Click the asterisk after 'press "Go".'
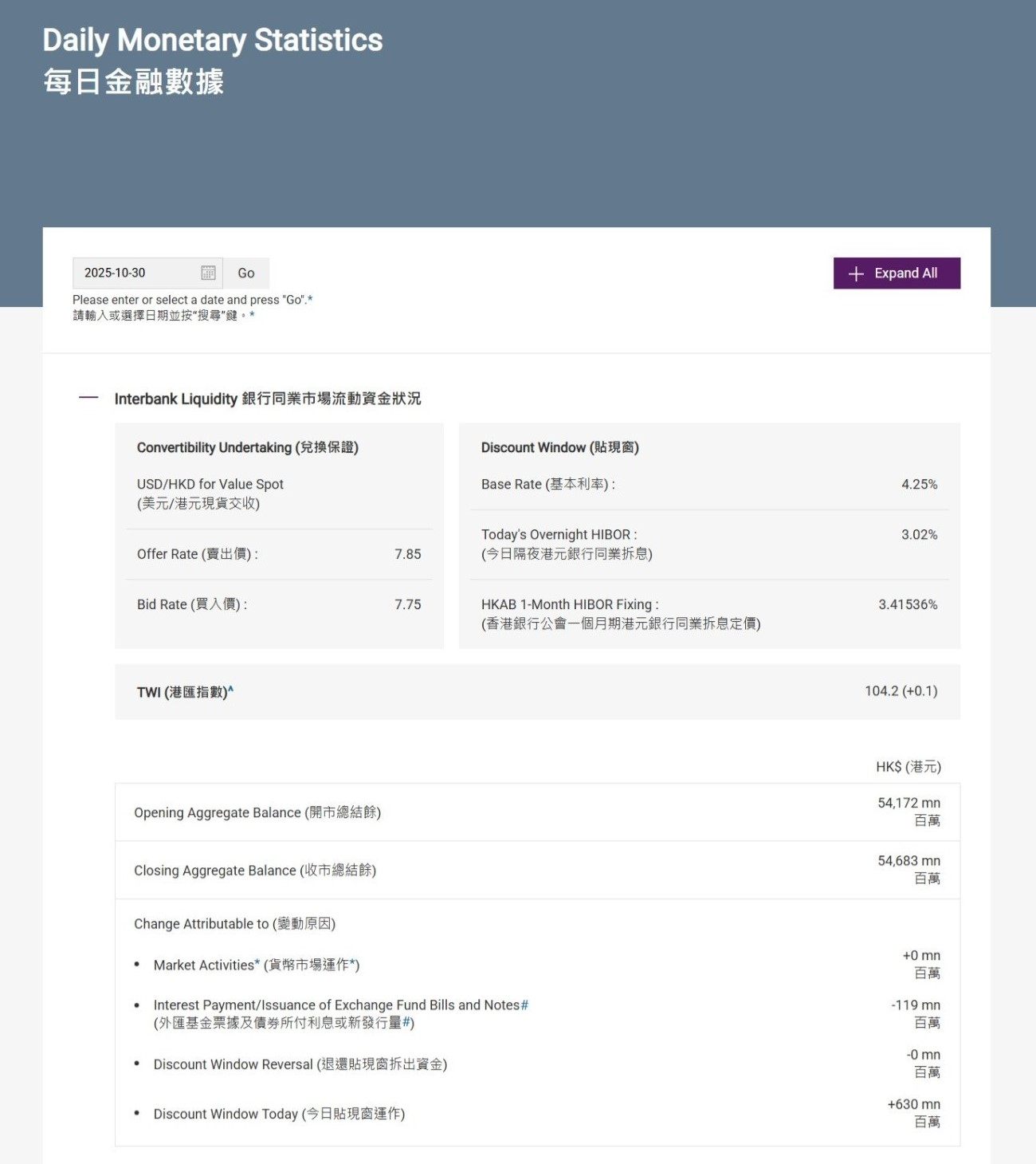Image resolution: width=1036 pixels, height=1164 pixels. pos(310,300)
